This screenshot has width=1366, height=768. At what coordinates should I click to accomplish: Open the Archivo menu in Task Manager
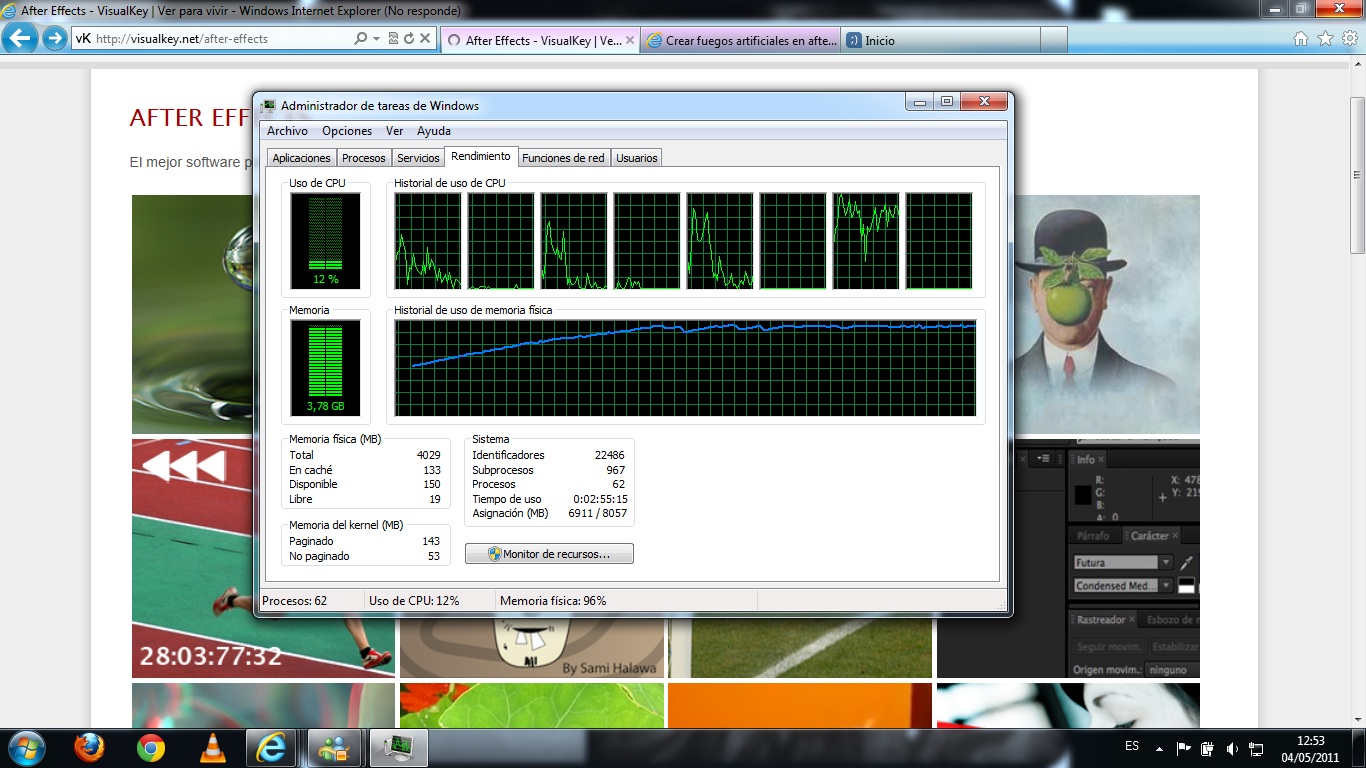[x=287, y=131]
